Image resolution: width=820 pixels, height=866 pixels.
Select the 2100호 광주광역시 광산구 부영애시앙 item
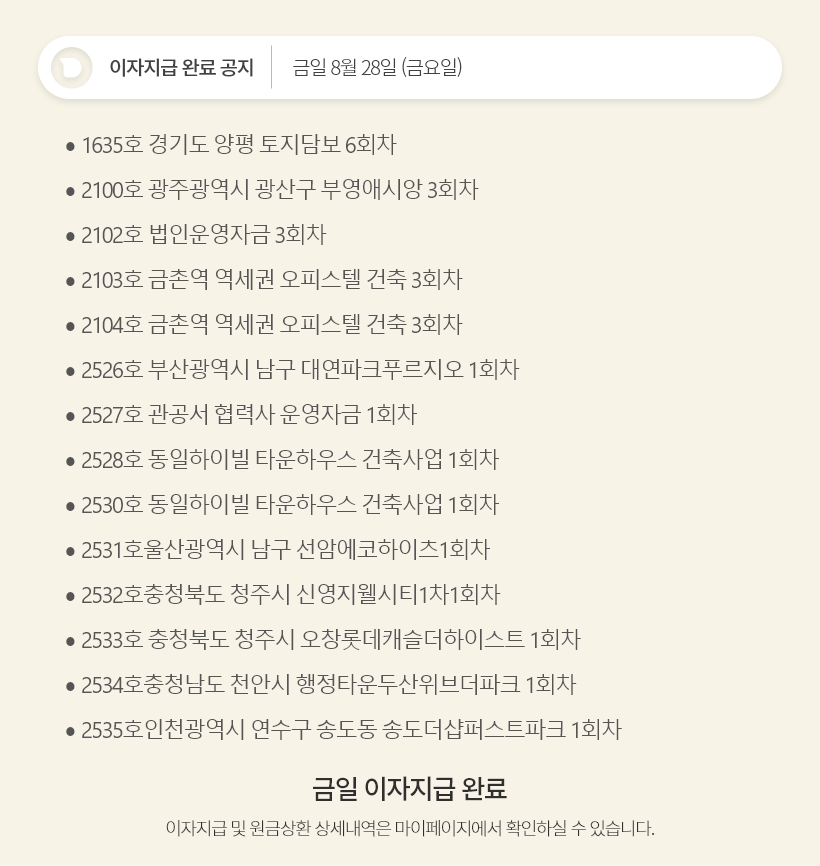280,190
